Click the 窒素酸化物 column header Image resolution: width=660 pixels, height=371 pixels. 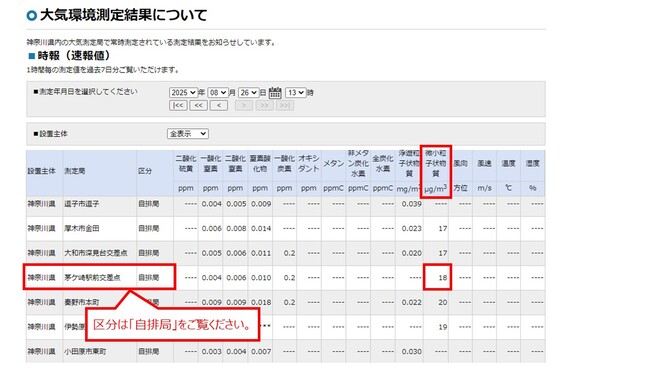[x=260, y=164]
